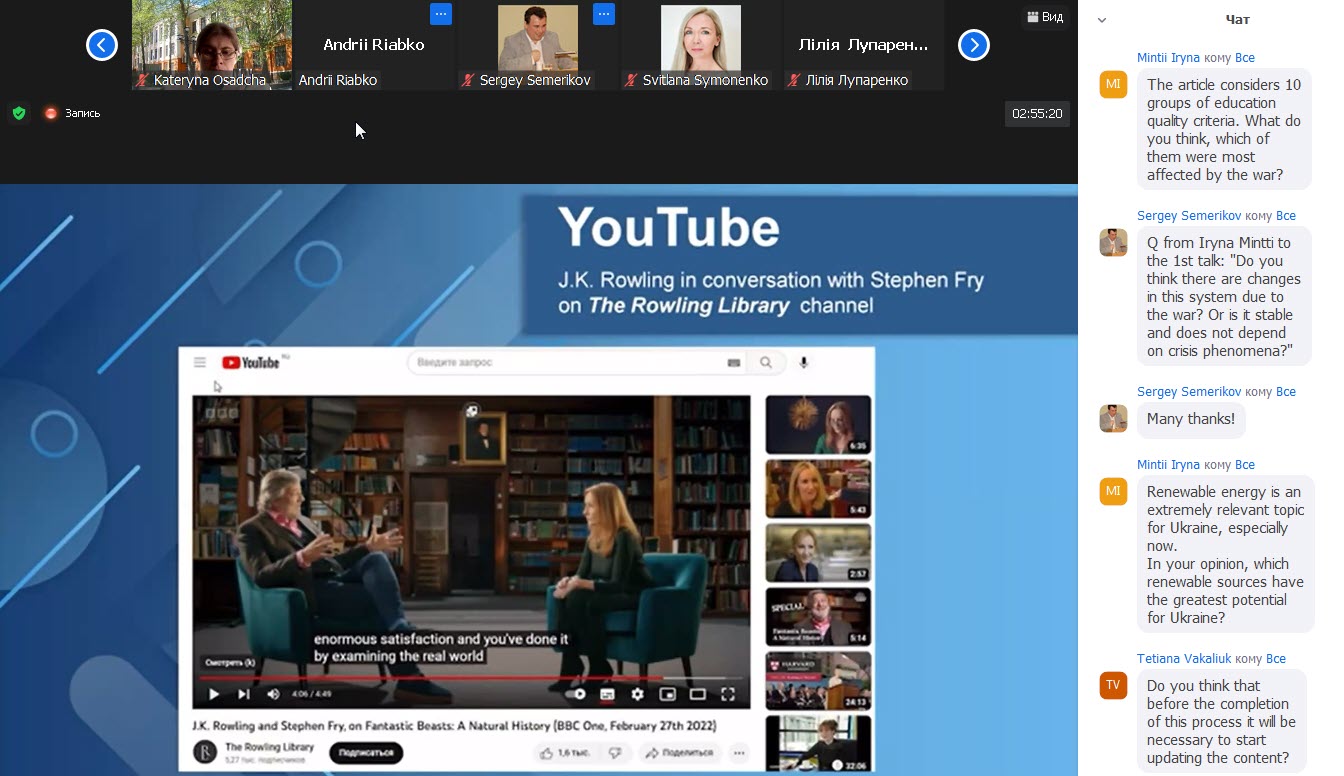Open the Вид view menu

(1045, 17)
